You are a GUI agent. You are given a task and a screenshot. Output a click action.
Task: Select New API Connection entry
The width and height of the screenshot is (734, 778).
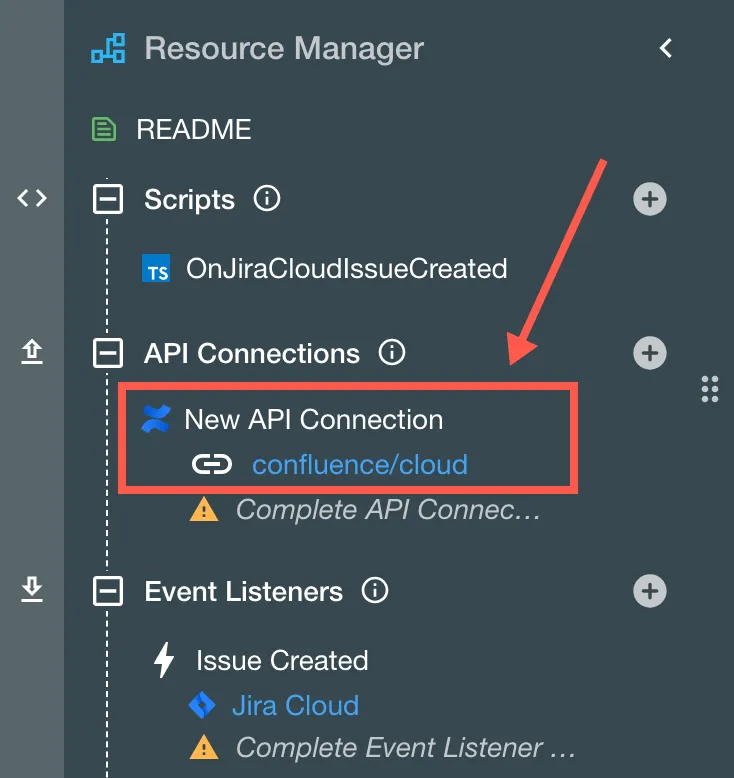point(314,420)
